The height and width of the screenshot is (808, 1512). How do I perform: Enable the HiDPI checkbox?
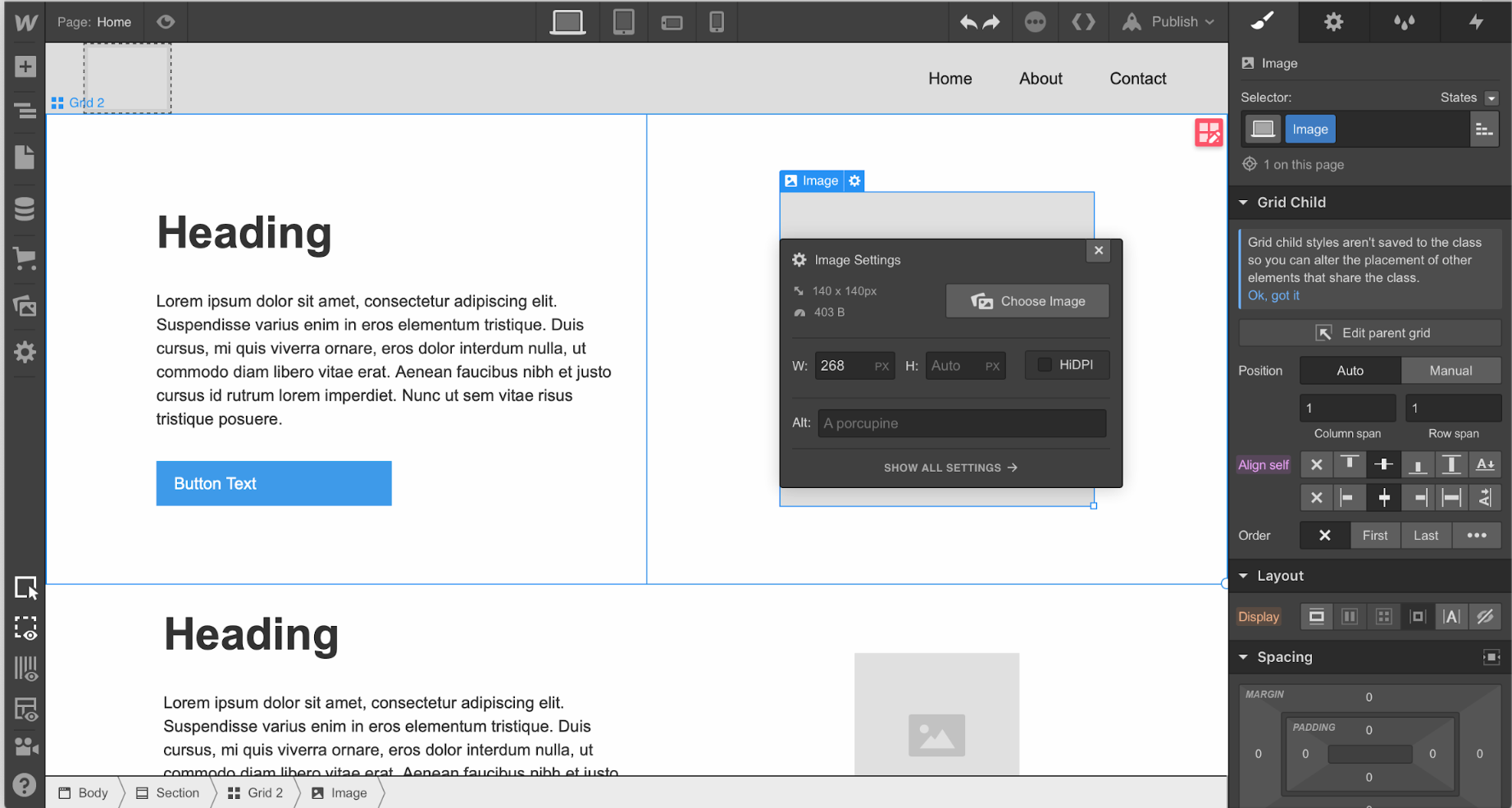1045,365
